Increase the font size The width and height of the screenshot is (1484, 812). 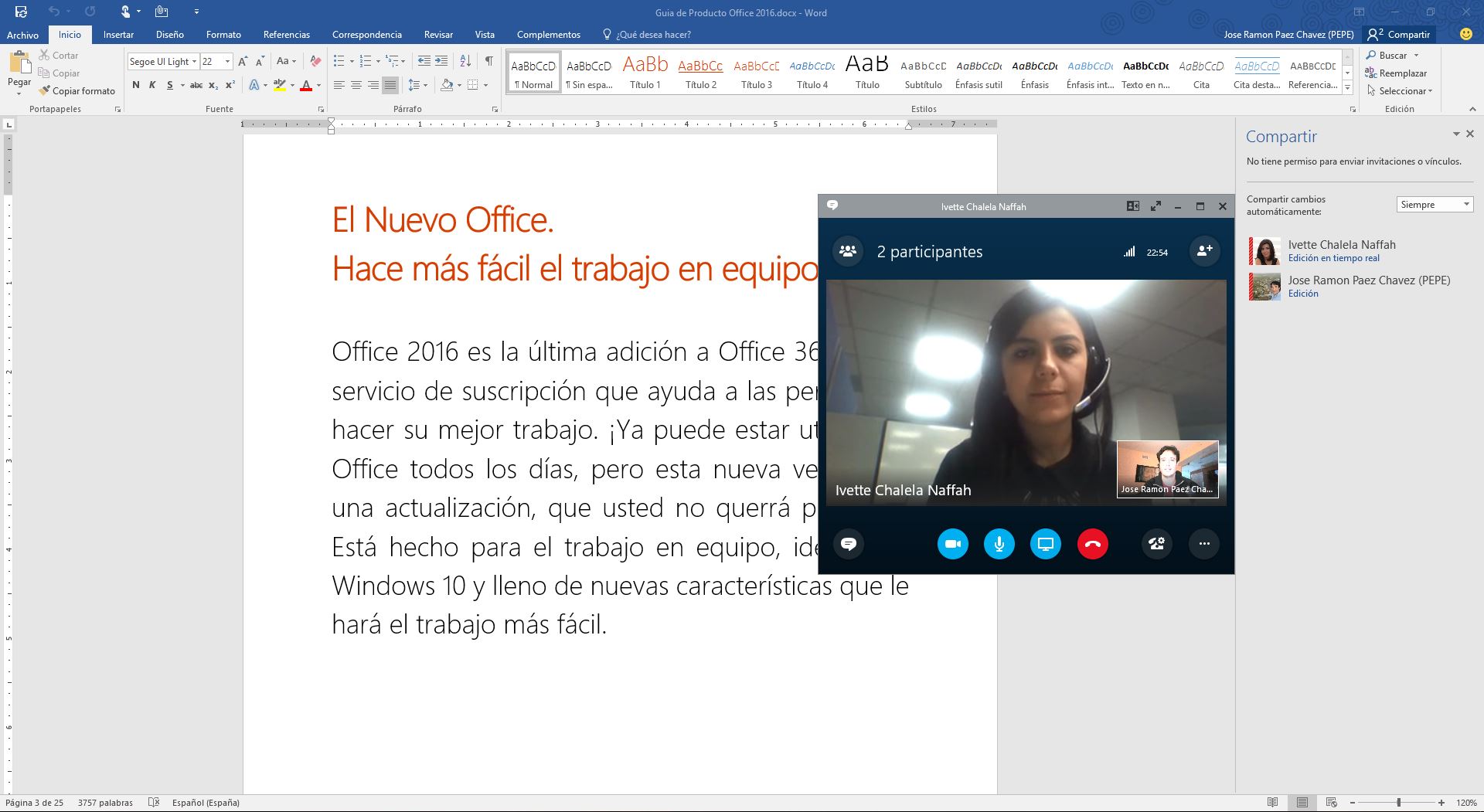(243, 61)
